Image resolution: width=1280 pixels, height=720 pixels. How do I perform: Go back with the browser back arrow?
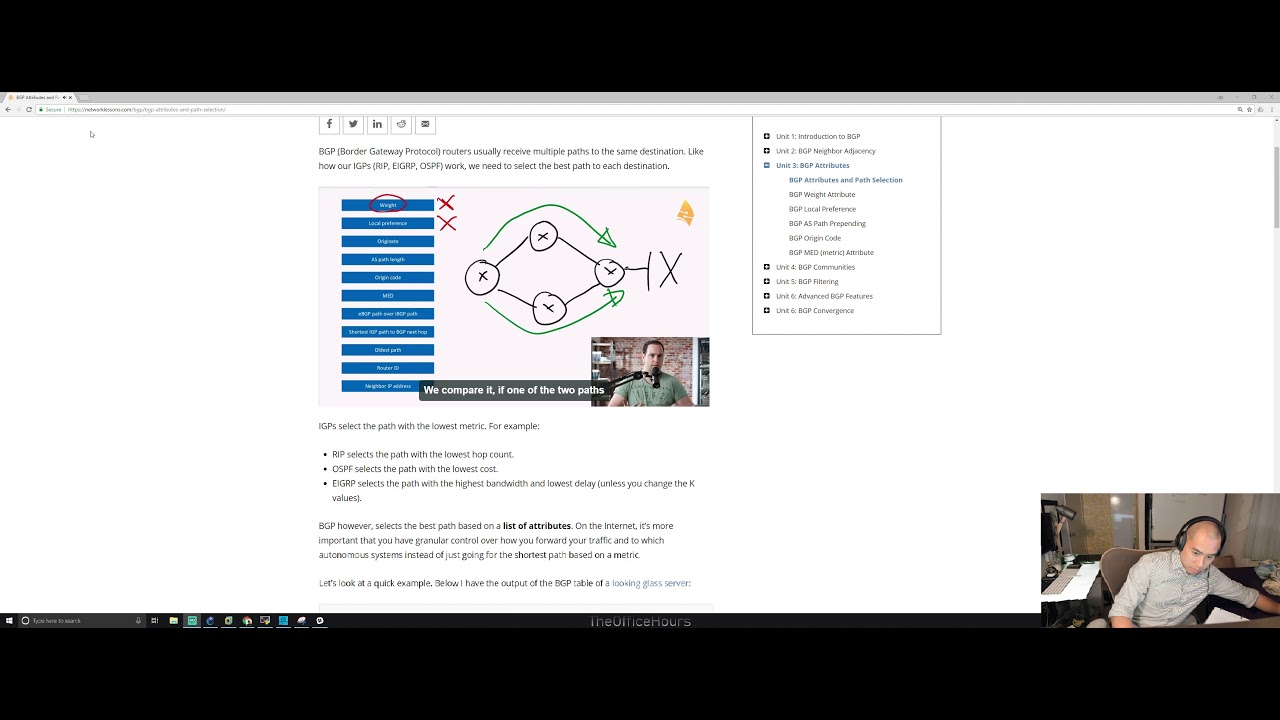[8, 109]
